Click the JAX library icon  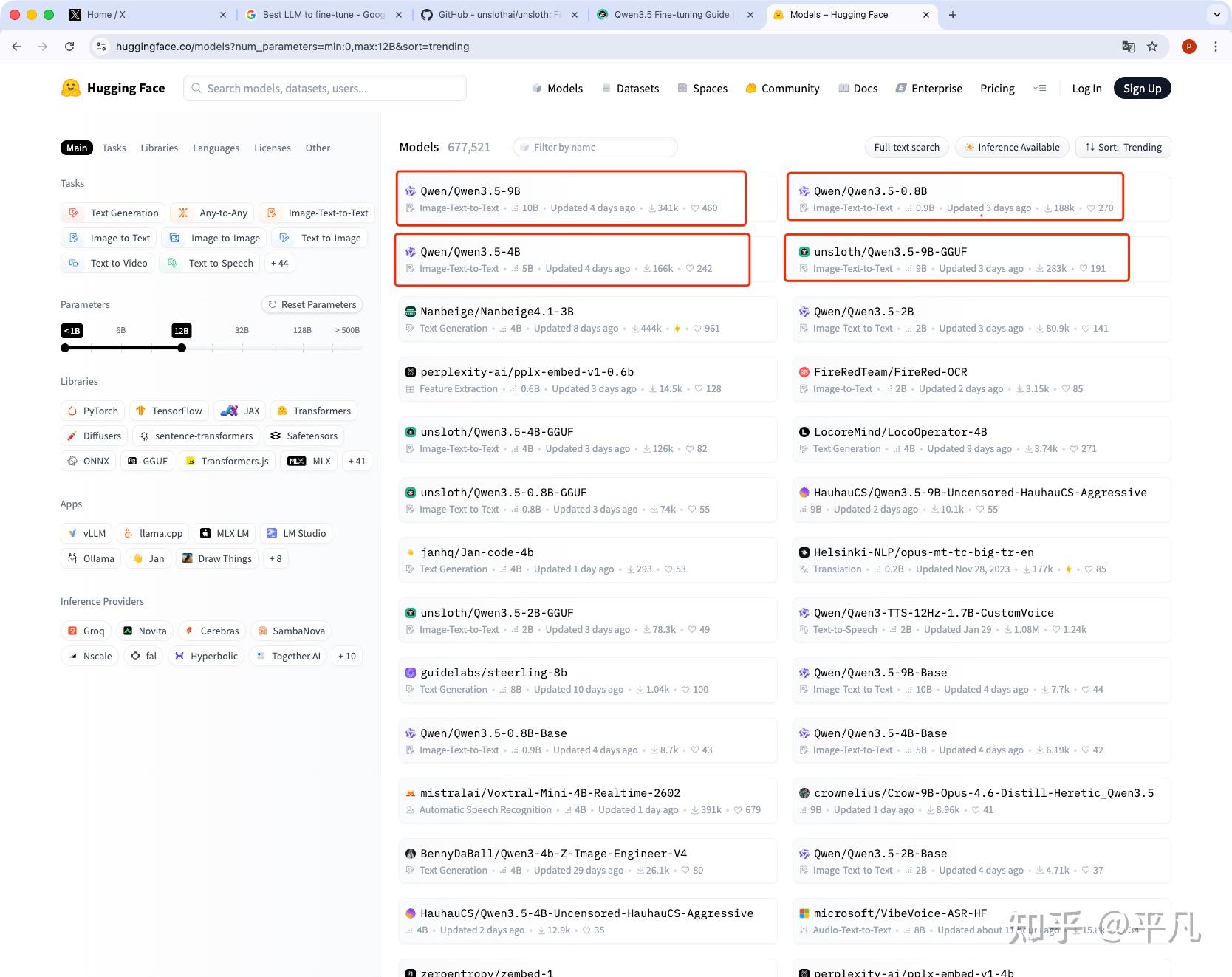(230, 411)
